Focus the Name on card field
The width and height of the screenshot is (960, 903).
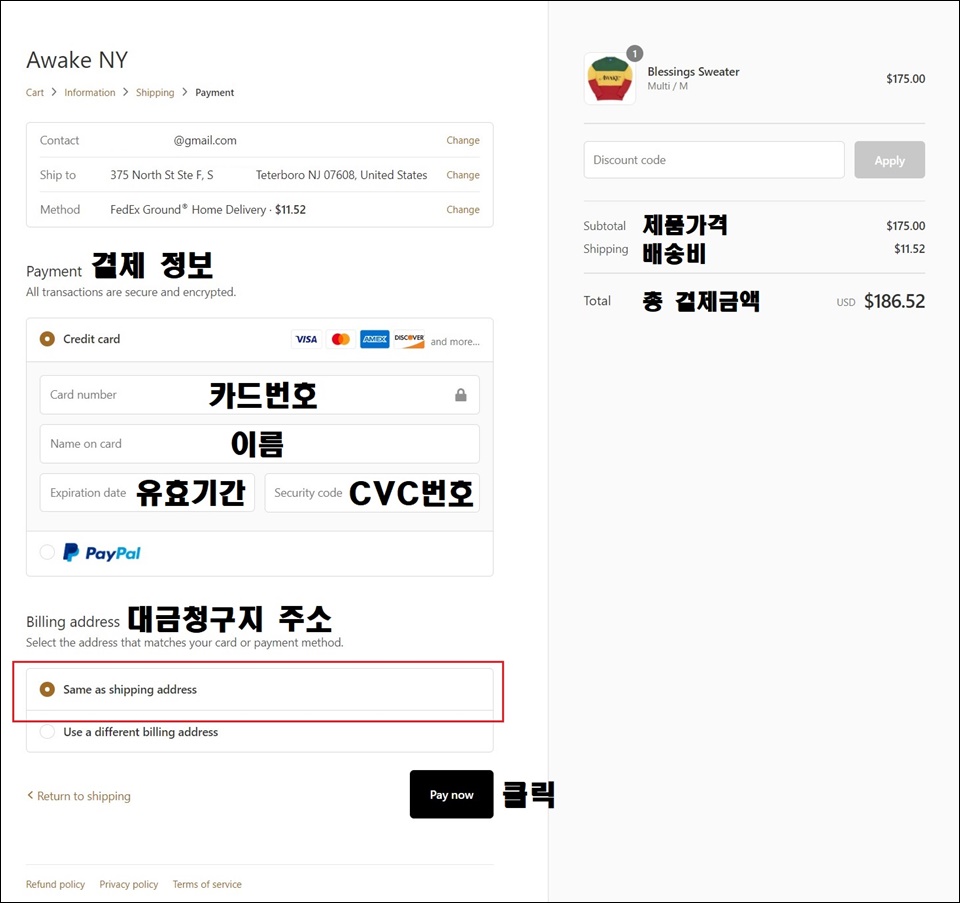tap(260, 444)
